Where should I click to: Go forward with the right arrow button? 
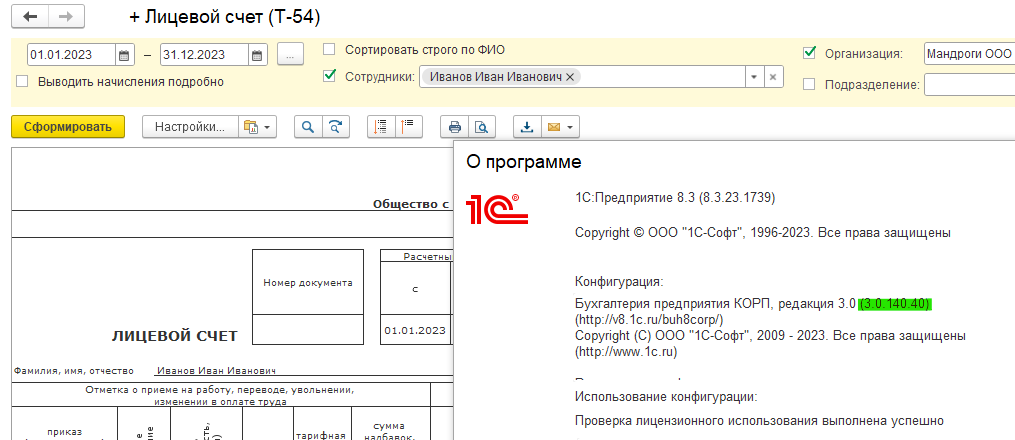[65, 17]
